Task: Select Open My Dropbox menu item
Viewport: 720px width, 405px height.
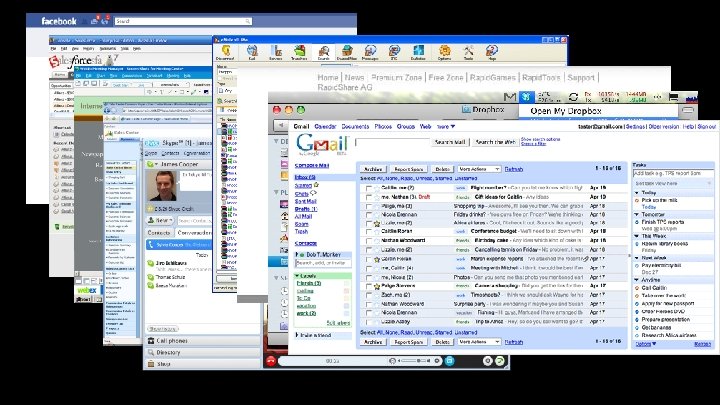Action: 599,111
